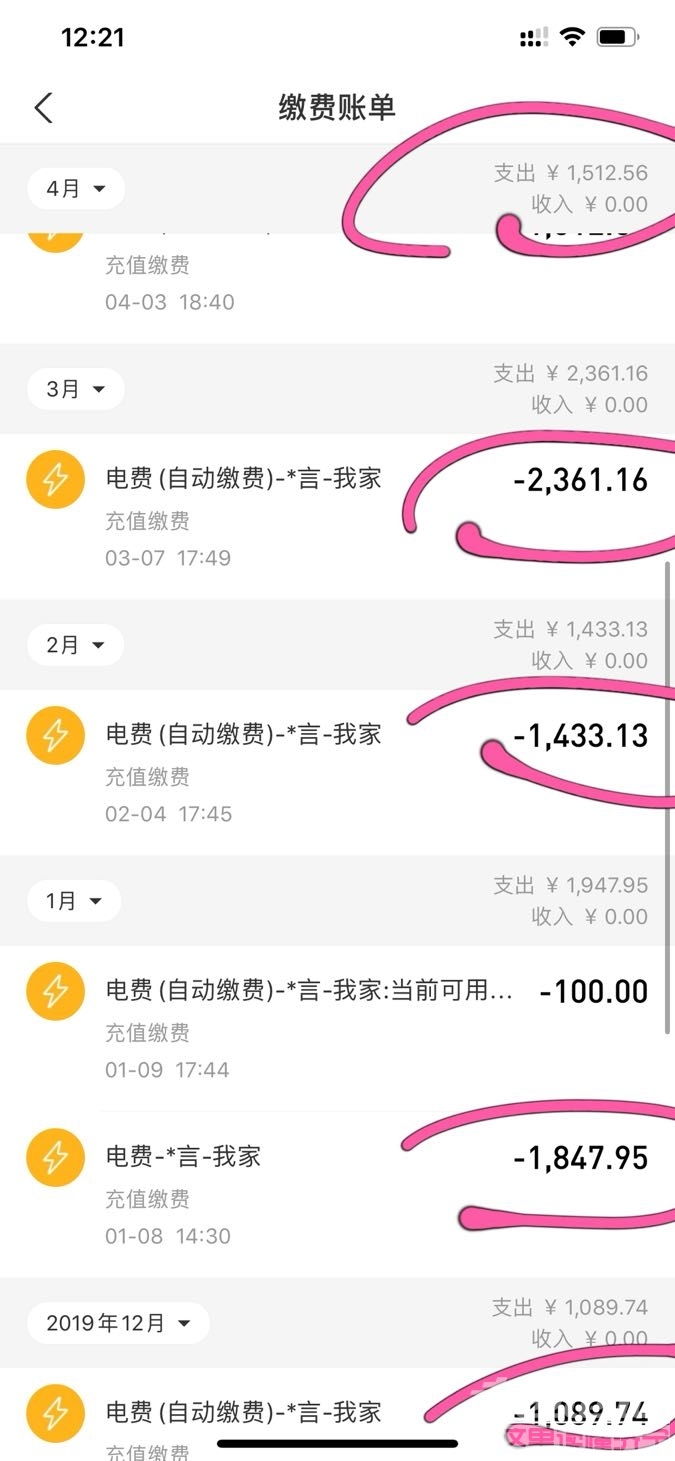Image resolution: width=675 pixels, height=1461 pixels.
Task: Tap lightning icon of March electricity bill
Action: point(55,479)
